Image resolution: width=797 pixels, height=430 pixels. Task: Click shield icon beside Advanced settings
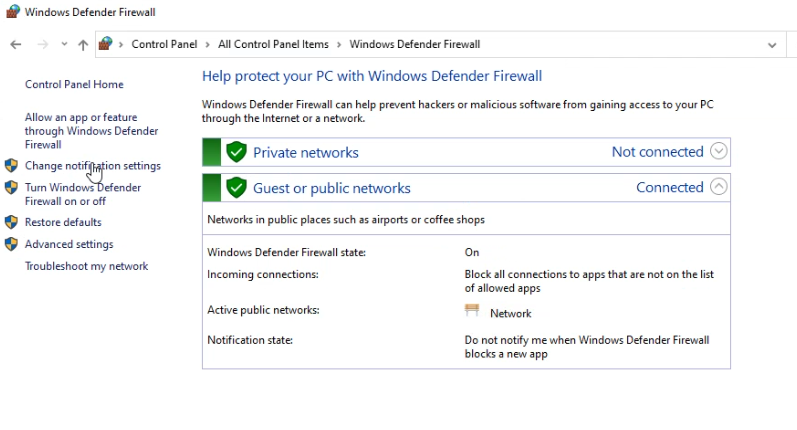coord(11,244)
